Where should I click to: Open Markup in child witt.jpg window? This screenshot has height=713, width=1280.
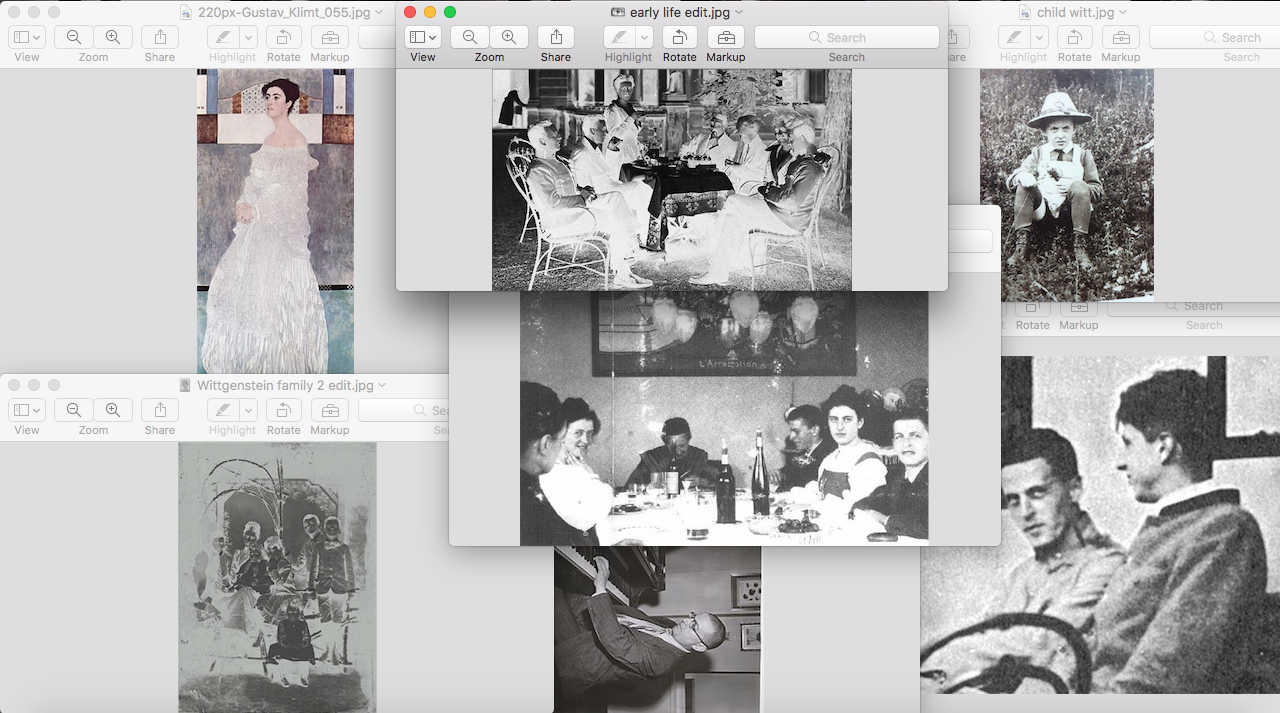coord(1121,37)
